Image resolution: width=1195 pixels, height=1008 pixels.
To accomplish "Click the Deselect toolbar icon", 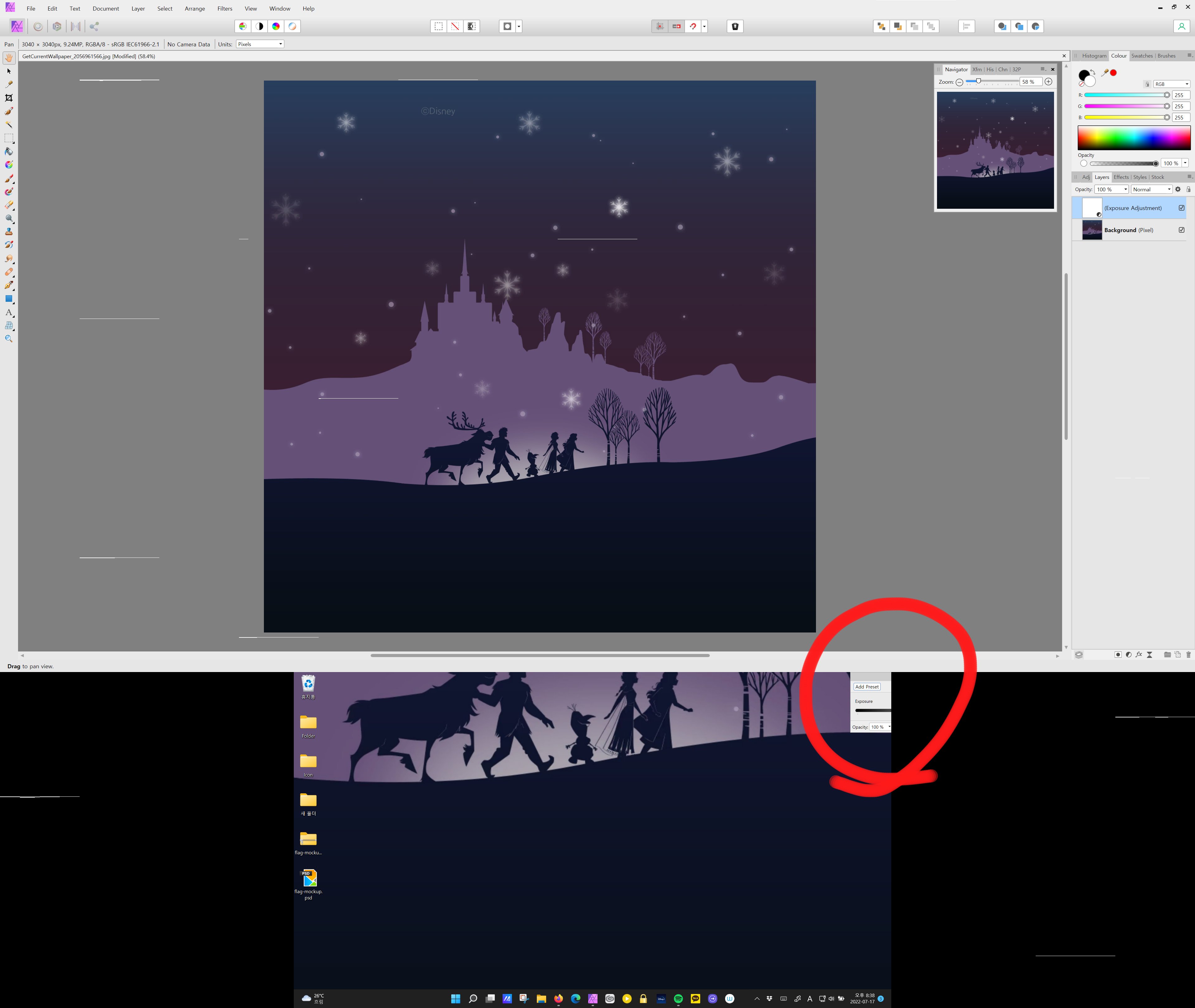I will (455, 26).
